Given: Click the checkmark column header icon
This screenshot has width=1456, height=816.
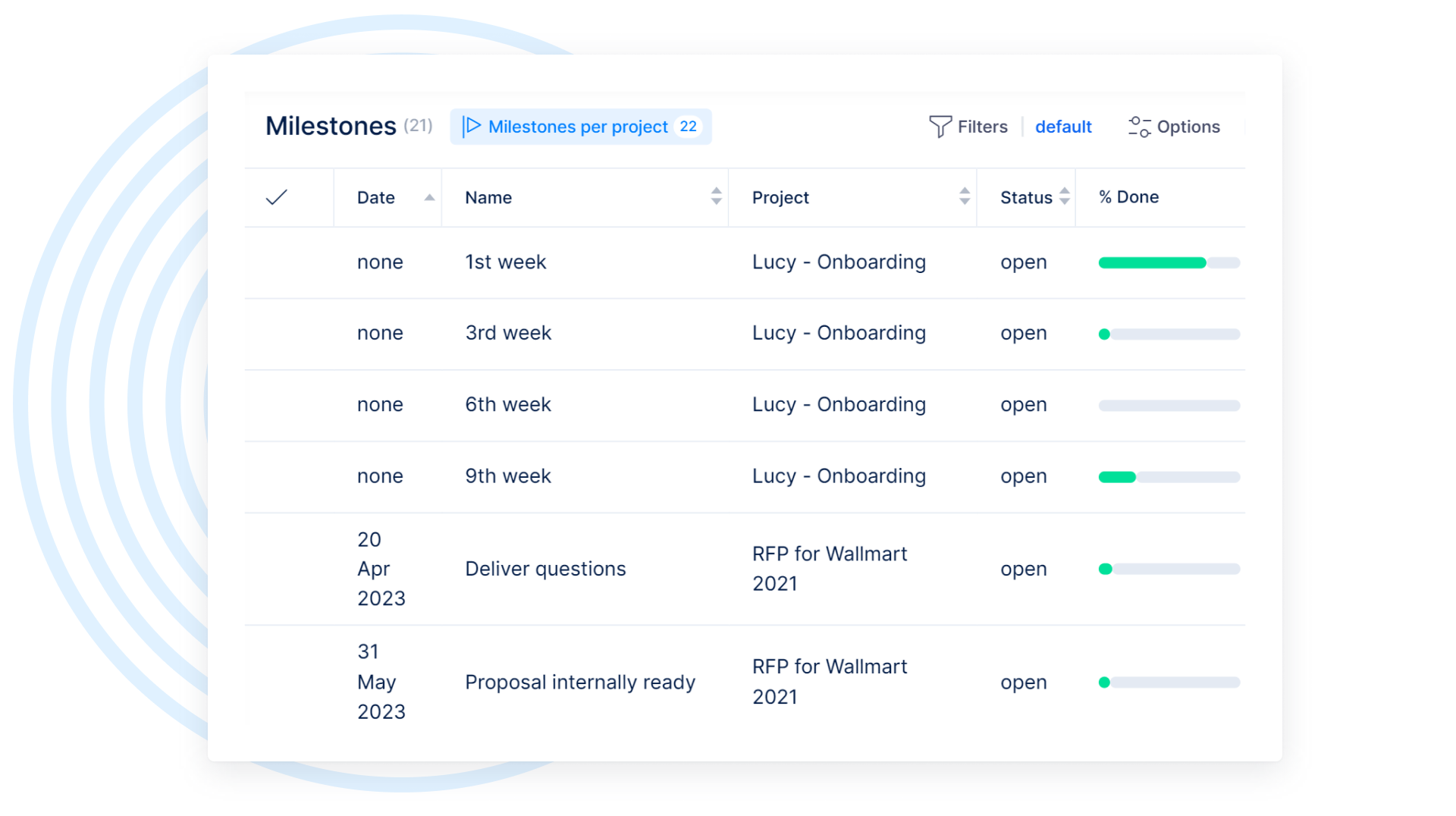Looking at the screenshot, I should [277, 197].
